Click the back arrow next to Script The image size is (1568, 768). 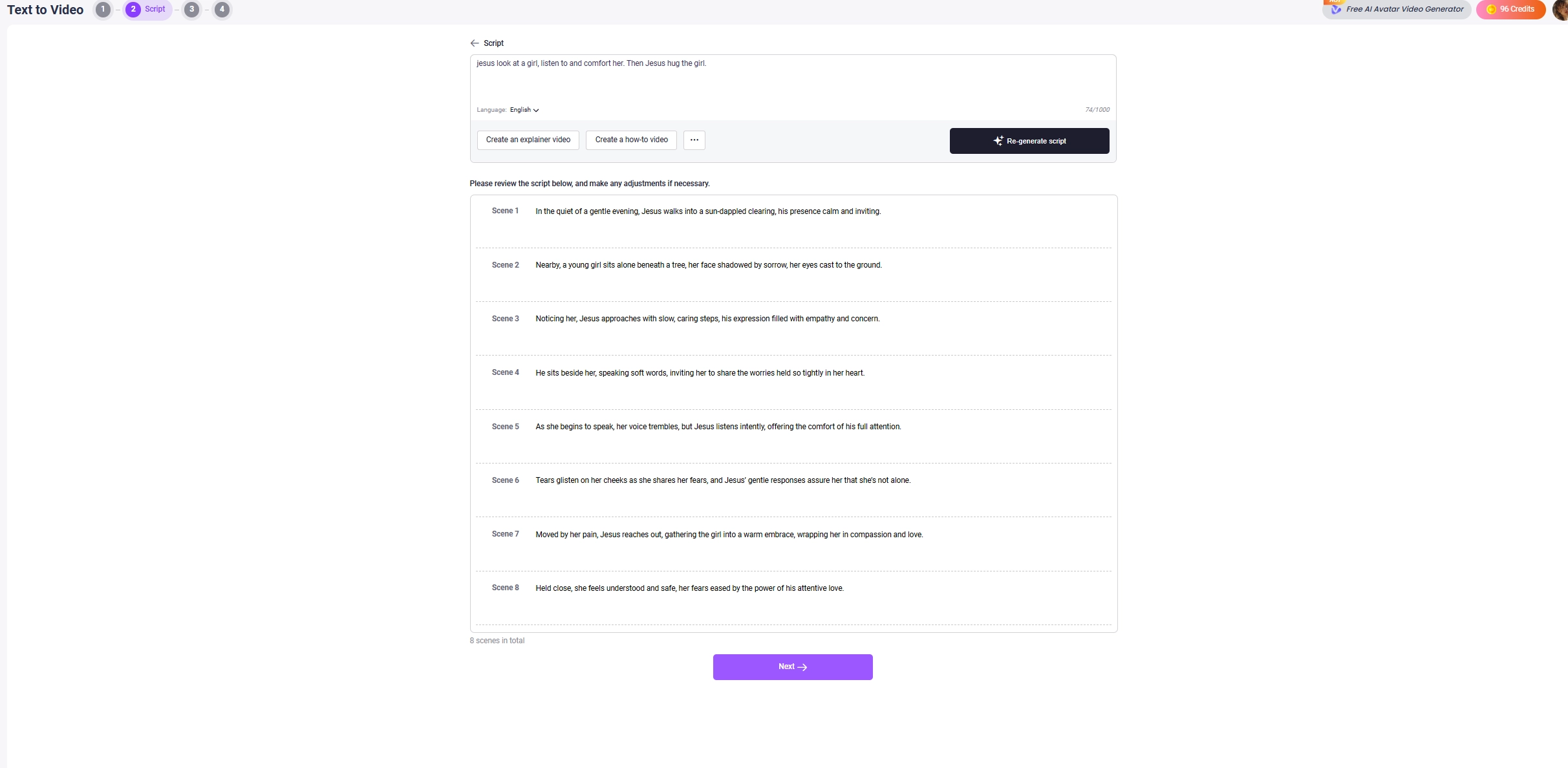(475, 43)
